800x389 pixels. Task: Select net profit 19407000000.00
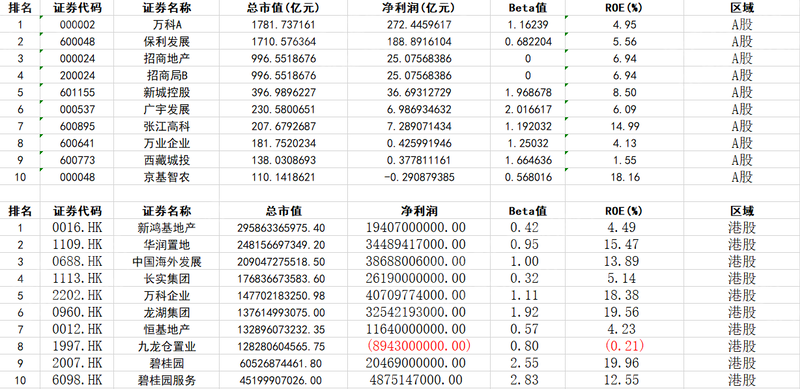click(415, 228)
